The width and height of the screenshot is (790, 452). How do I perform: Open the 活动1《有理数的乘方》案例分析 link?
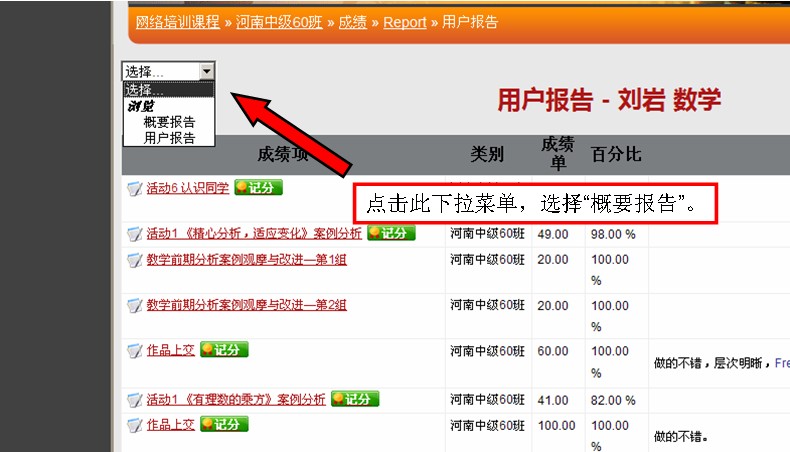(x=236, y=400)
